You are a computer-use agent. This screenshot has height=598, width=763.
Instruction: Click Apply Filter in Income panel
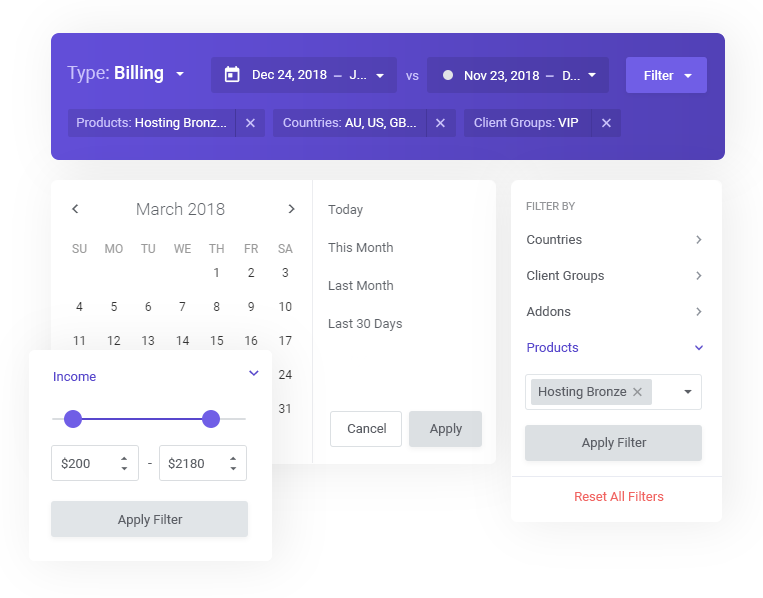149,519
